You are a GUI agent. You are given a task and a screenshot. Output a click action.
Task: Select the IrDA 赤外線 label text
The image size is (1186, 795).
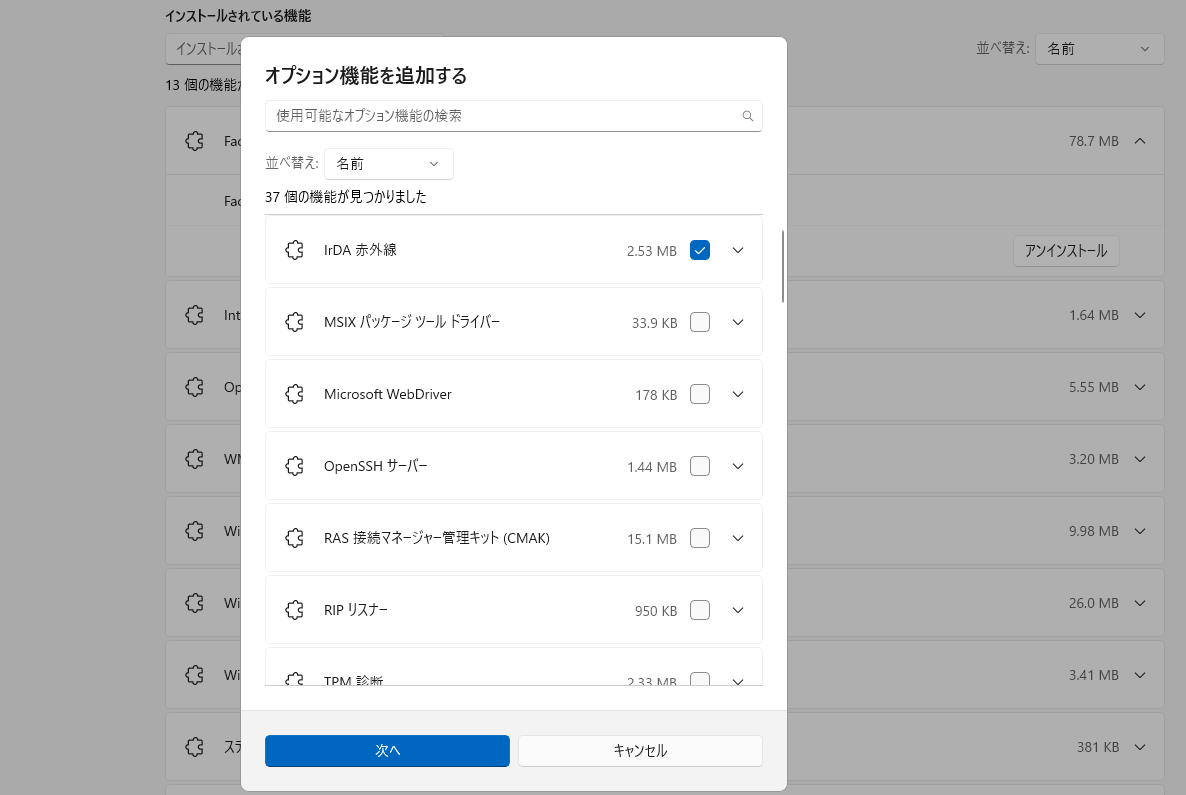[360, 250]
